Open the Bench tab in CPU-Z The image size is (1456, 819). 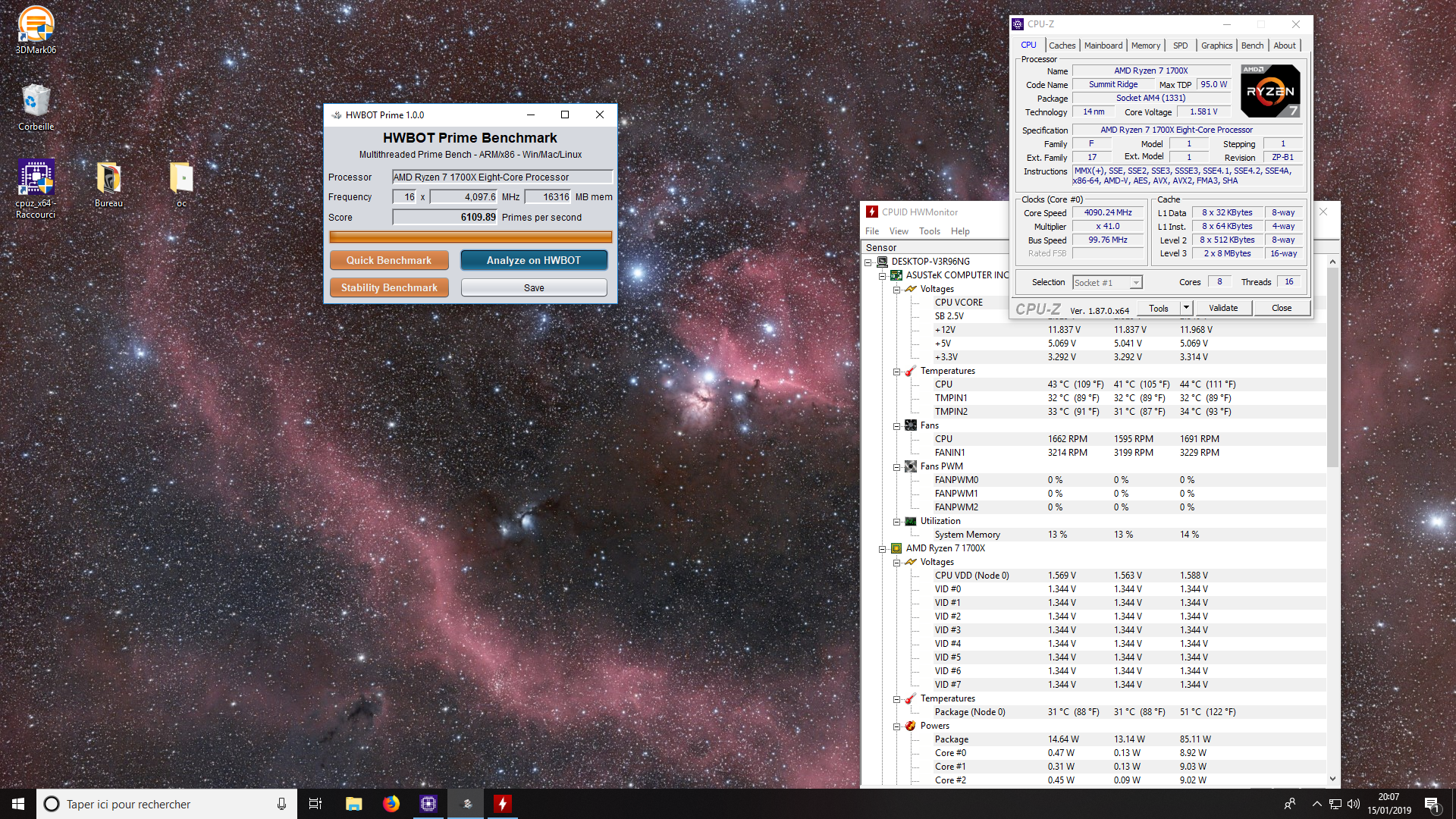pyautogui.click(x=1252, y=45)
